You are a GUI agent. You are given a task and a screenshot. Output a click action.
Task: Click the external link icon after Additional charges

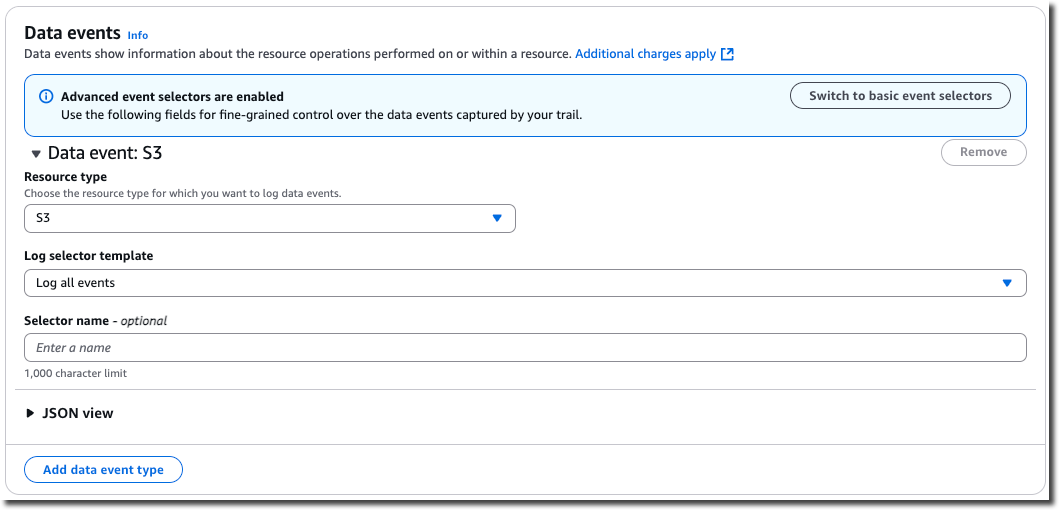pyautogui.click(x=728, y=54)
